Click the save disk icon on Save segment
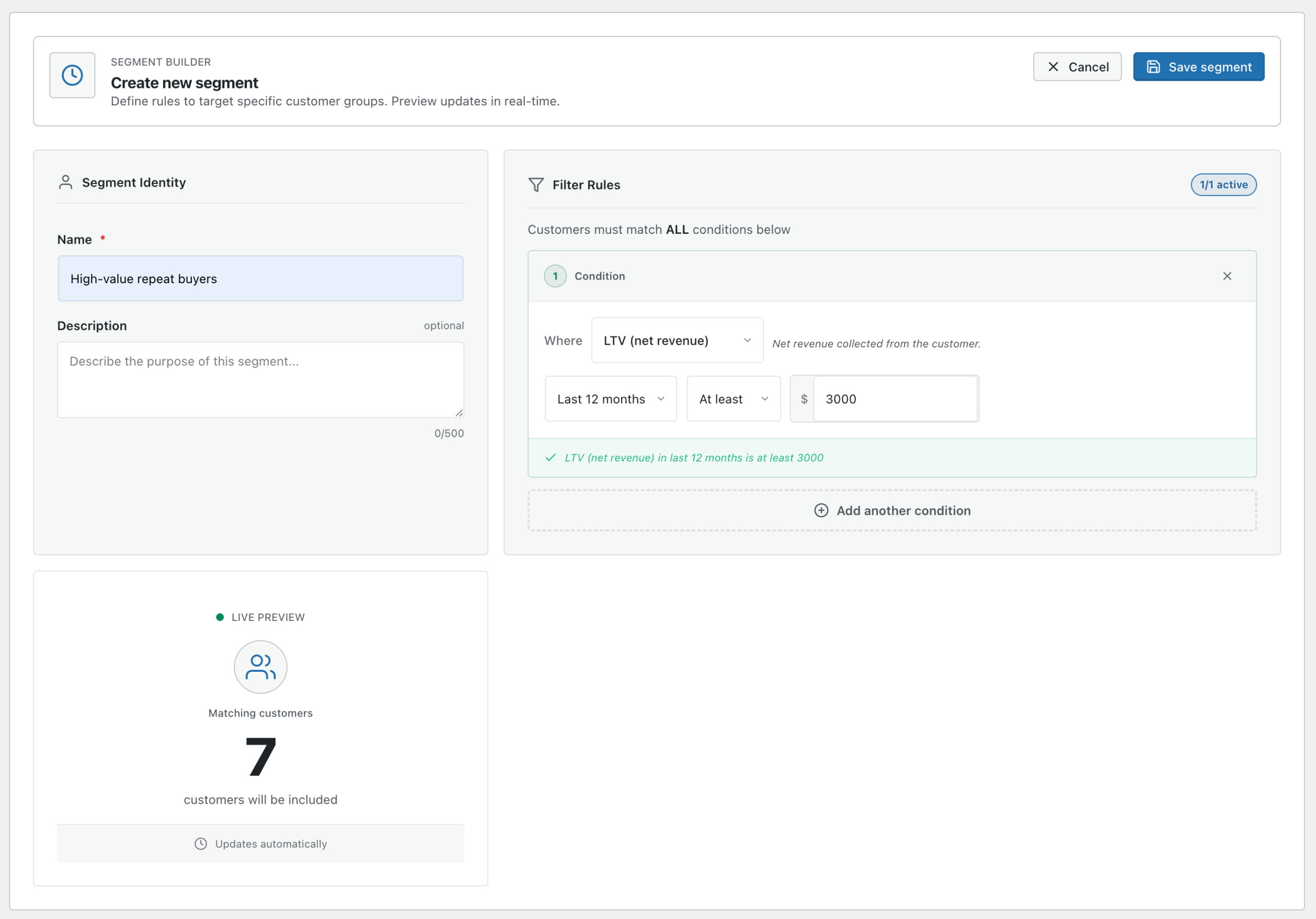 pos(1153,66)
